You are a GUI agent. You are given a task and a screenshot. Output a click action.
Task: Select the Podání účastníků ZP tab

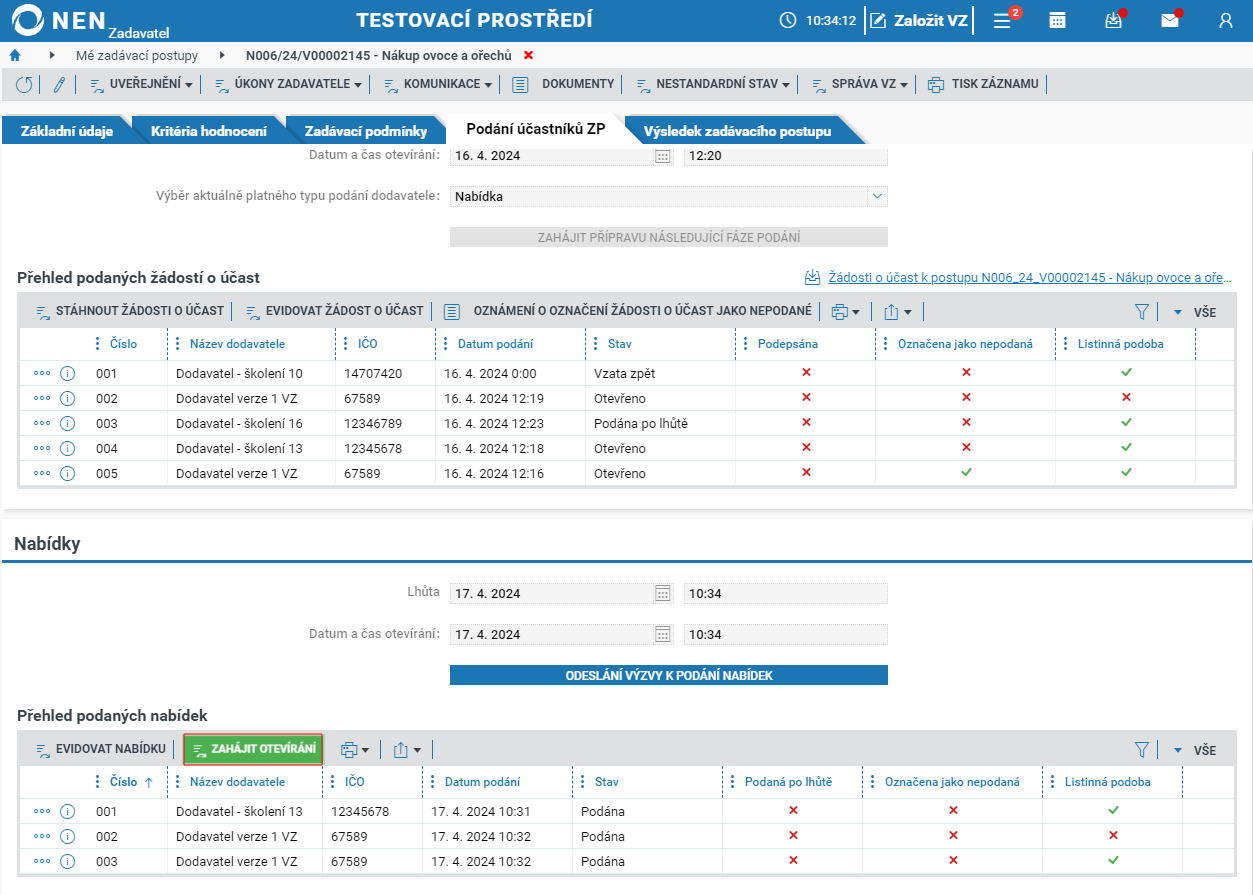coord(536,129)
